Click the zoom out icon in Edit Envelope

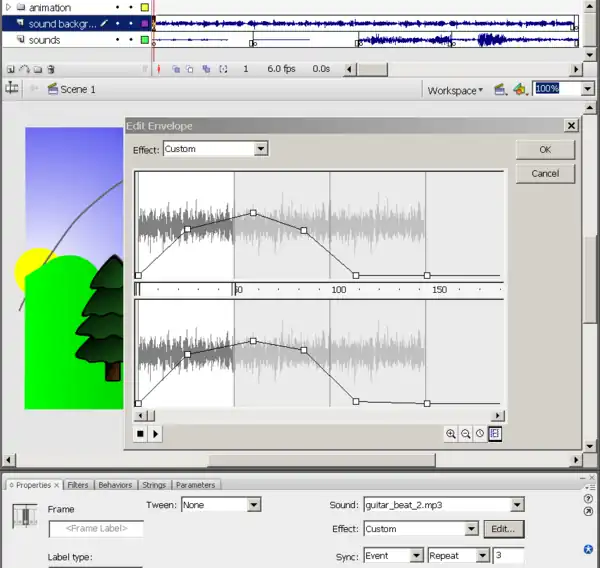[x=466, y=434]
